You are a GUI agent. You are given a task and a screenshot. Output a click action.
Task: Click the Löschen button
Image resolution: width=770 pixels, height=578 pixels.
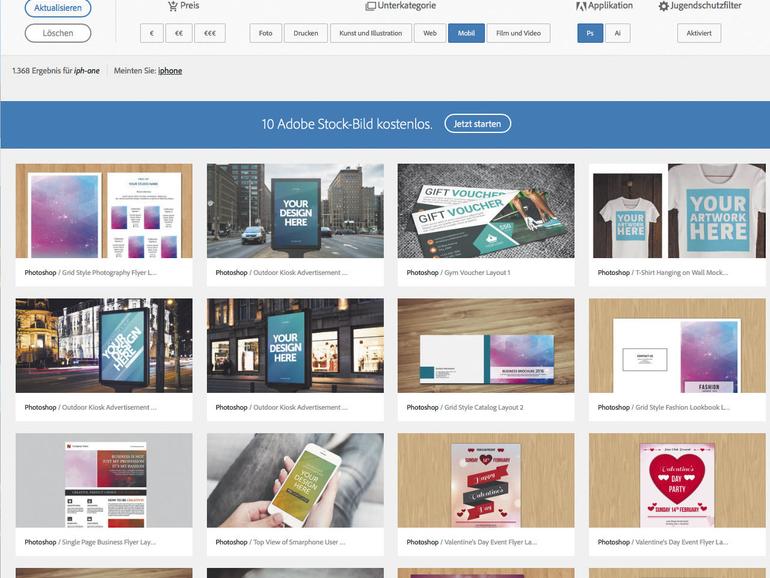(x=58, y=33)
